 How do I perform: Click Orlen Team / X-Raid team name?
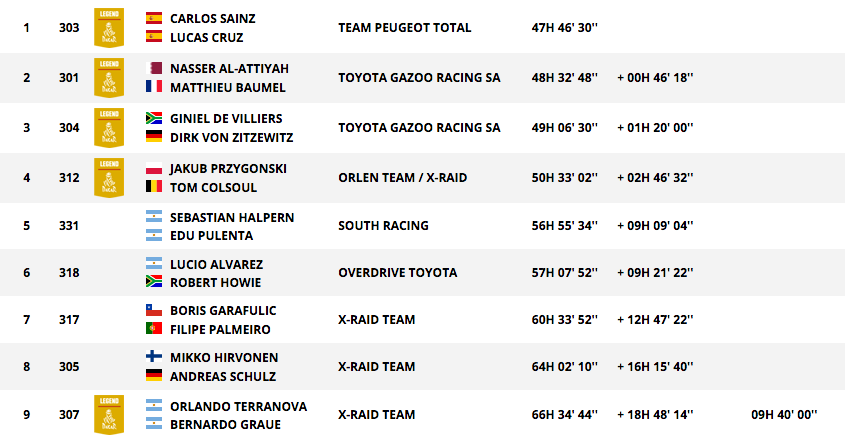tap(403, 178)
